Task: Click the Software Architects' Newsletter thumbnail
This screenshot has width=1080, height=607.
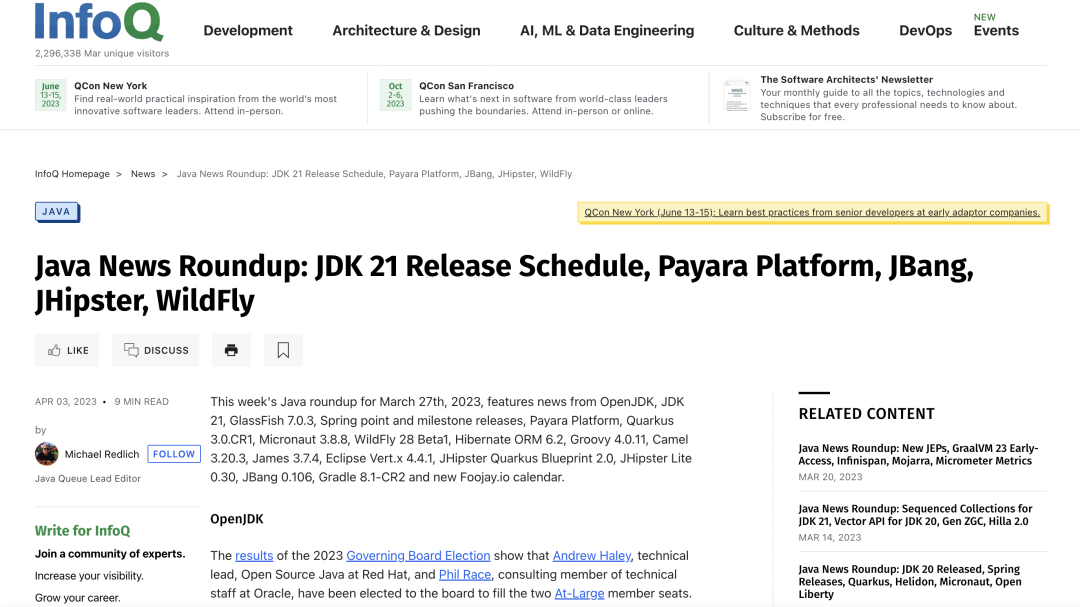Action: [736, 96]
